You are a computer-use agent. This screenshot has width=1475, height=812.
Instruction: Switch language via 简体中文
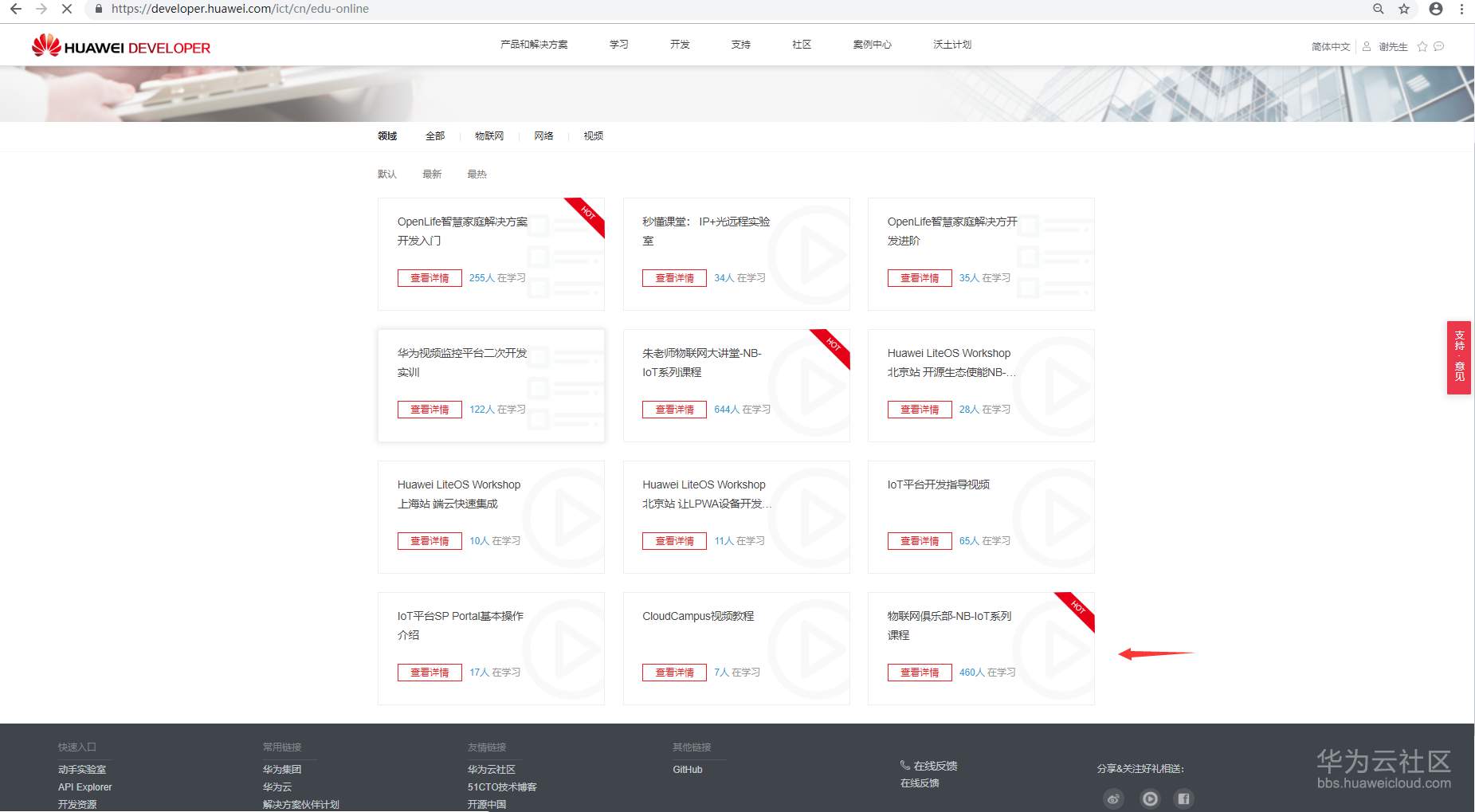coord(1331,47)
